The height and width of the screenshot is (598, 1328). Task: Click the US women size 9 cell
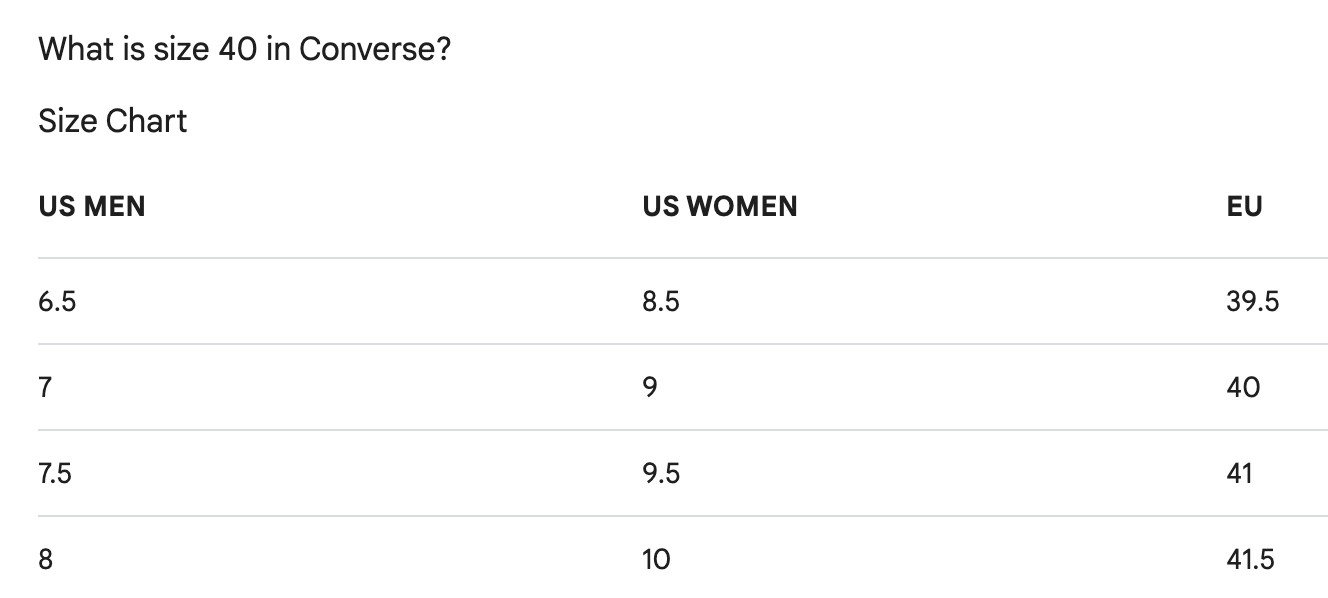click(x=650, y=387)
